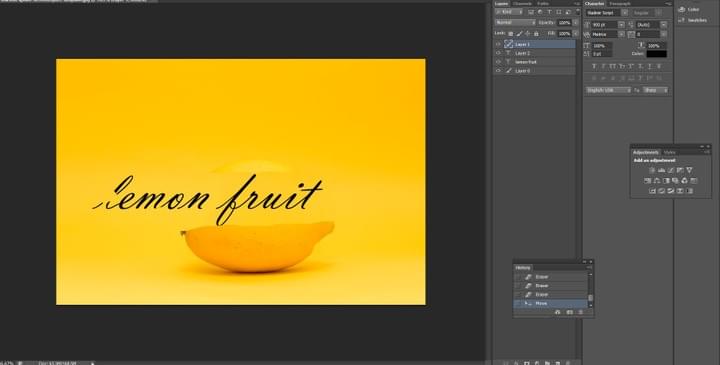The image size is (720, 365).
Task: Open the font family dropdown
Action: pos(624,13)
